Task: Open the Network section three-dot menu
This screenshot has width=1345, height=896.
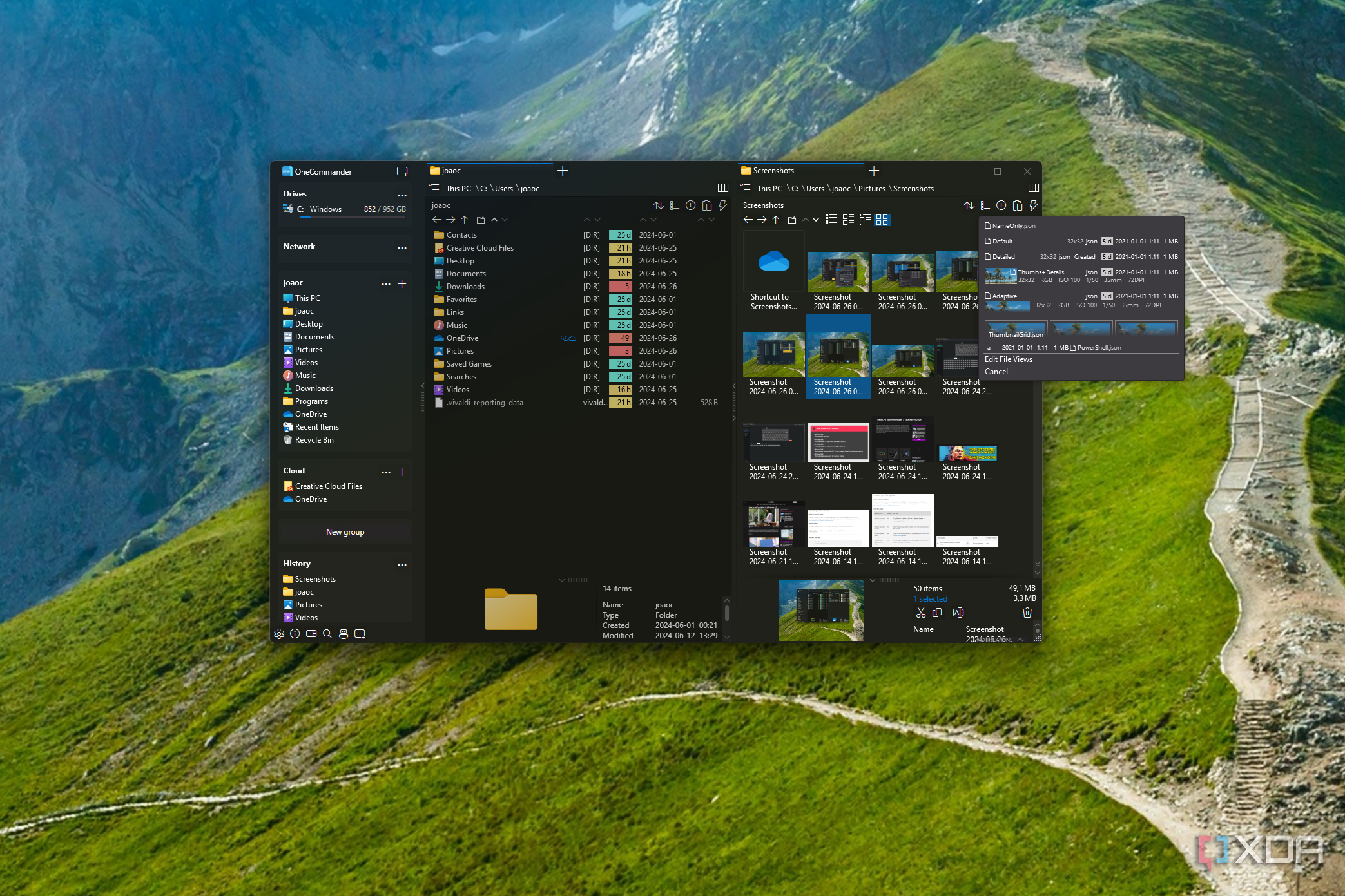Action: click(402, 247)
